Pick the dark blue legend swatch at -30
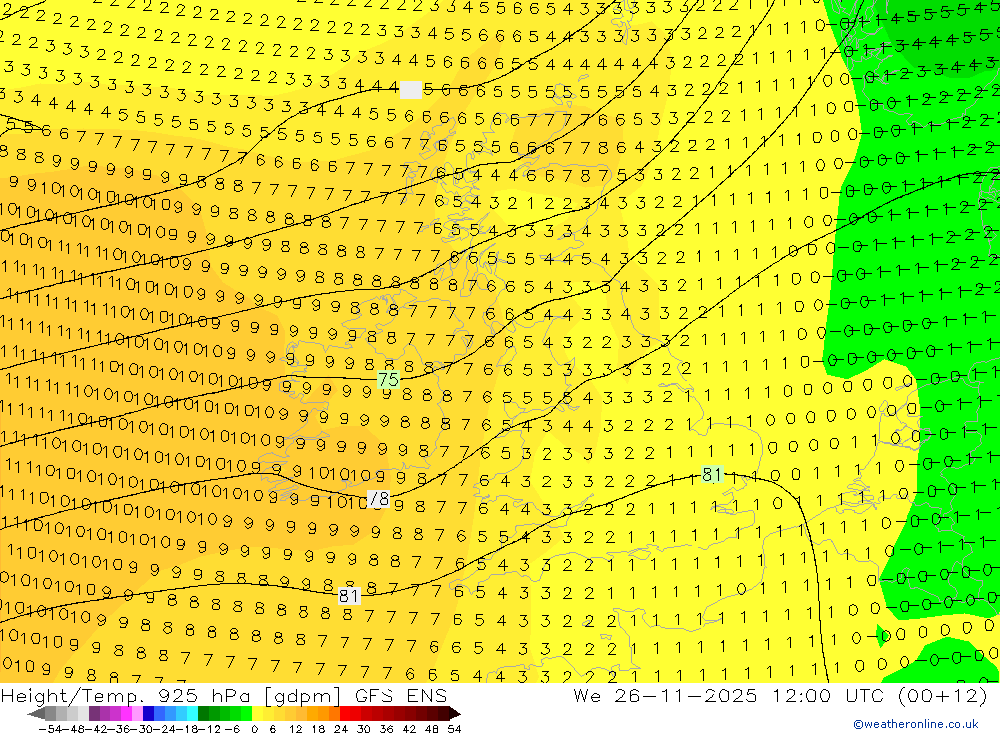The width and height of the screenshot is (1000, 733). point(148,713)
